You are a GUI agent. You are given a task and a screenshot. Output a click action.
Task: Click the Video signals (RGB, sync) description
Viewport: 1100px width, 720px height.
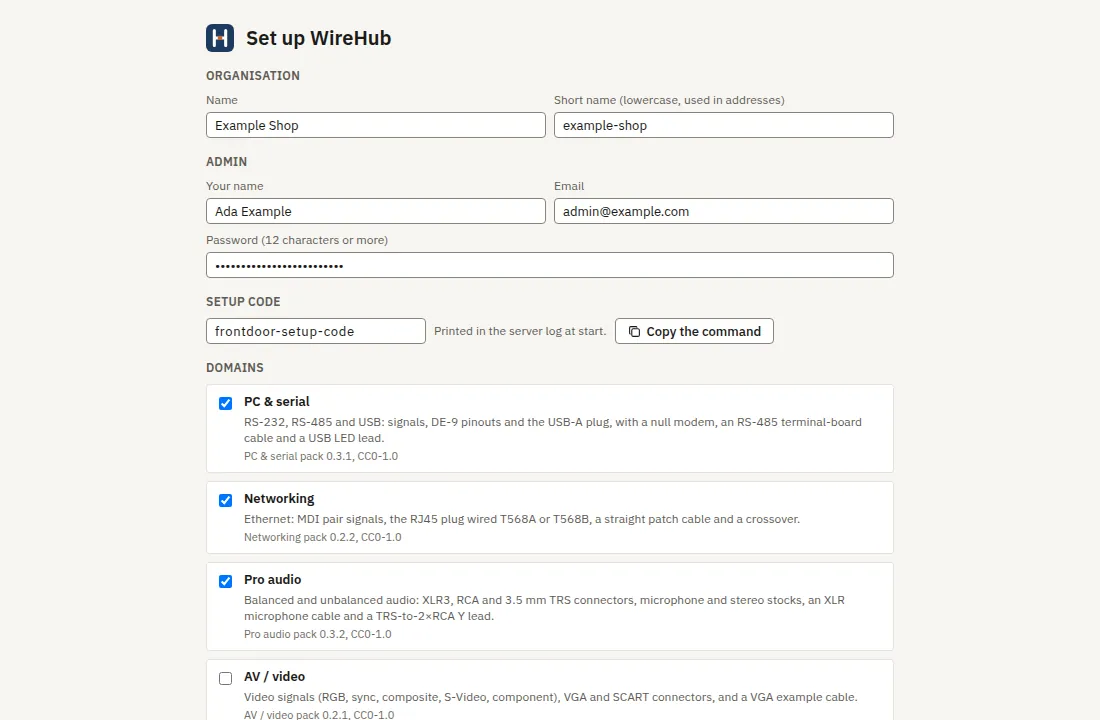[551, 697]
